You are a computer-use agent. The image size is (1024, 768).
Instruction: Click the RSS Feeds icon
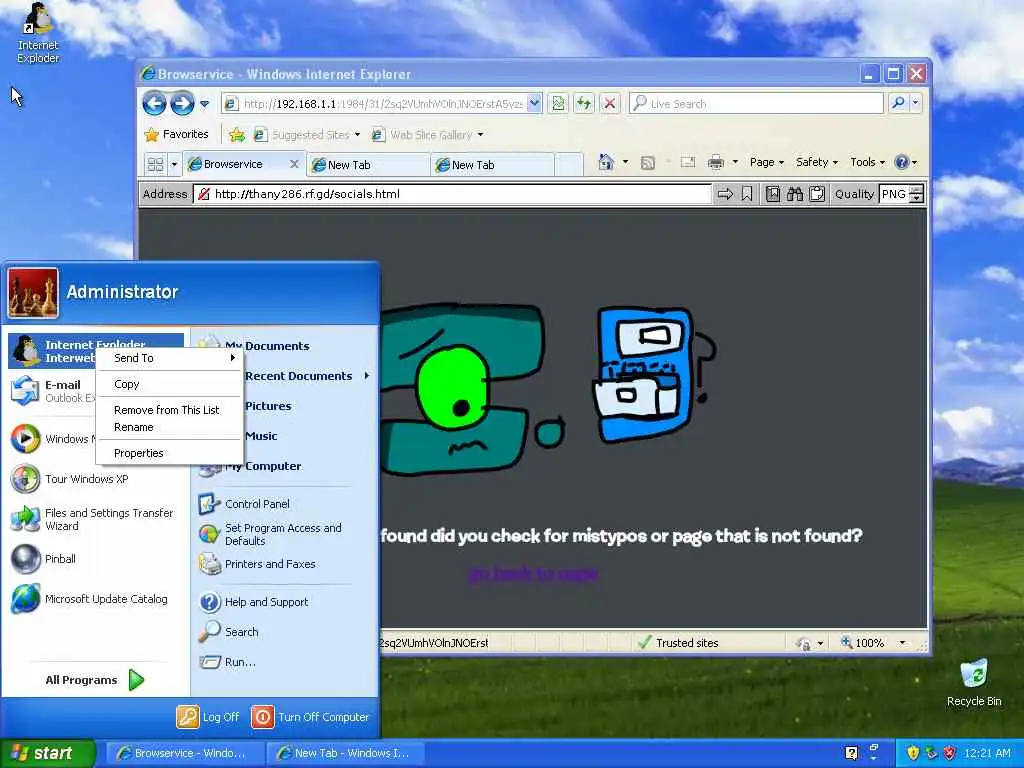647,163
